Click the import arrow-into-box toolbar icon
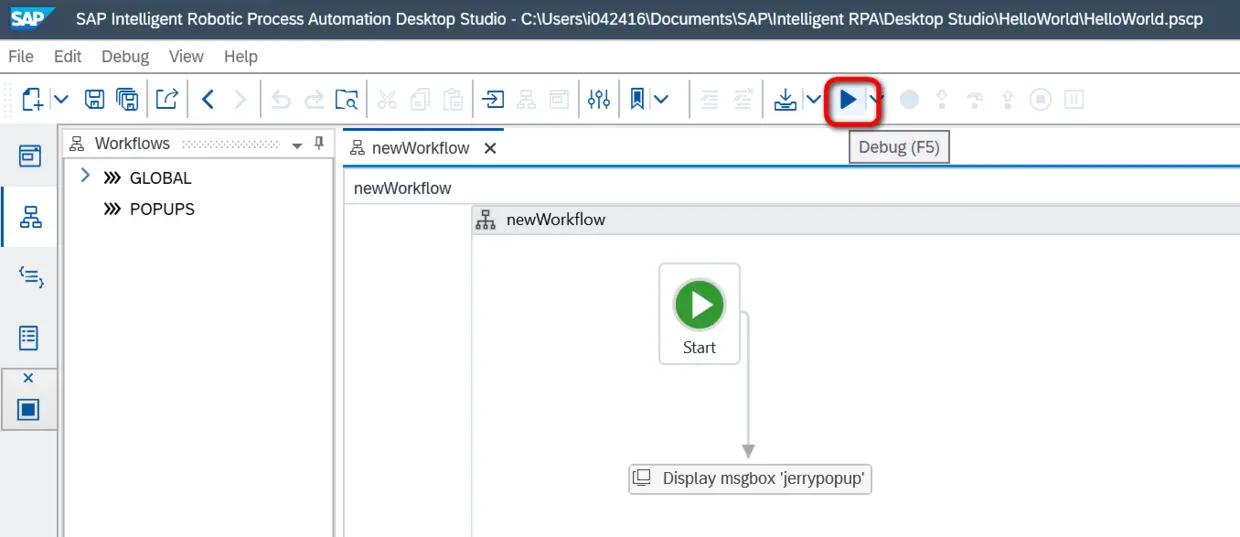The width and height of the screenshot is (1240, 537). click(x=494, y=99)
